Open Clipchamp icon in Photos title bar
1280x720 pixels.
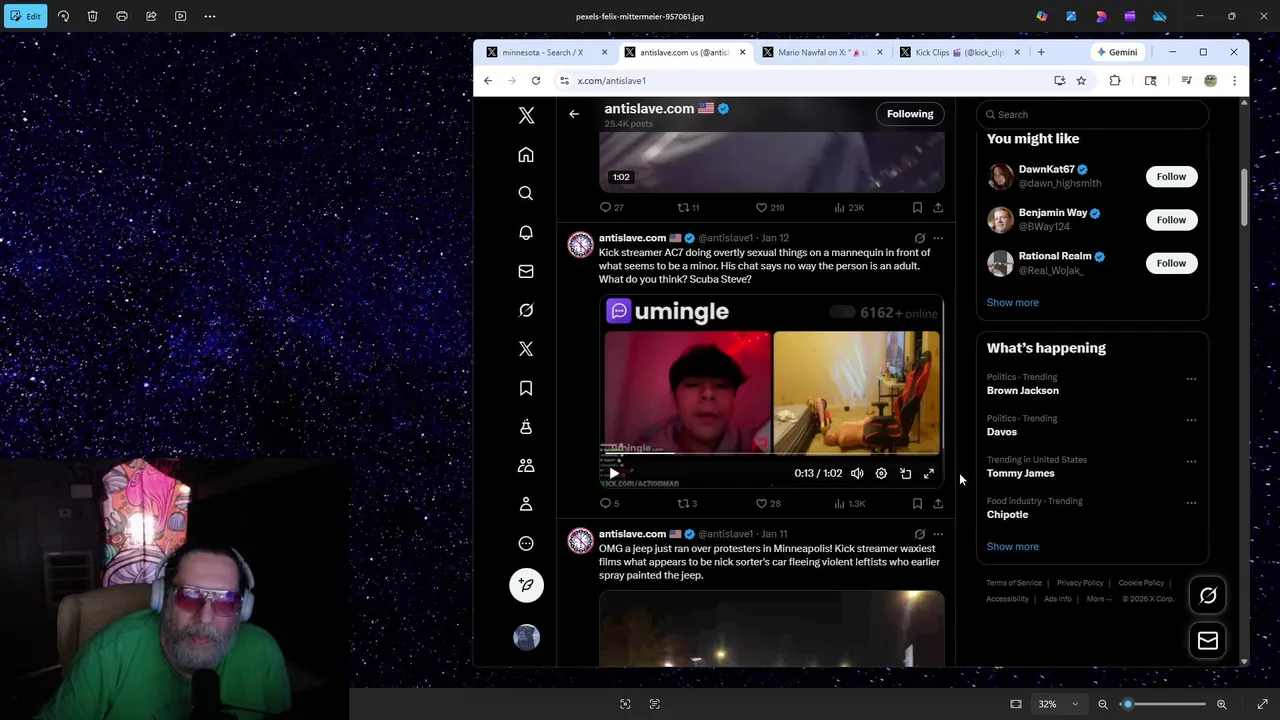(x=1130, y=16)
